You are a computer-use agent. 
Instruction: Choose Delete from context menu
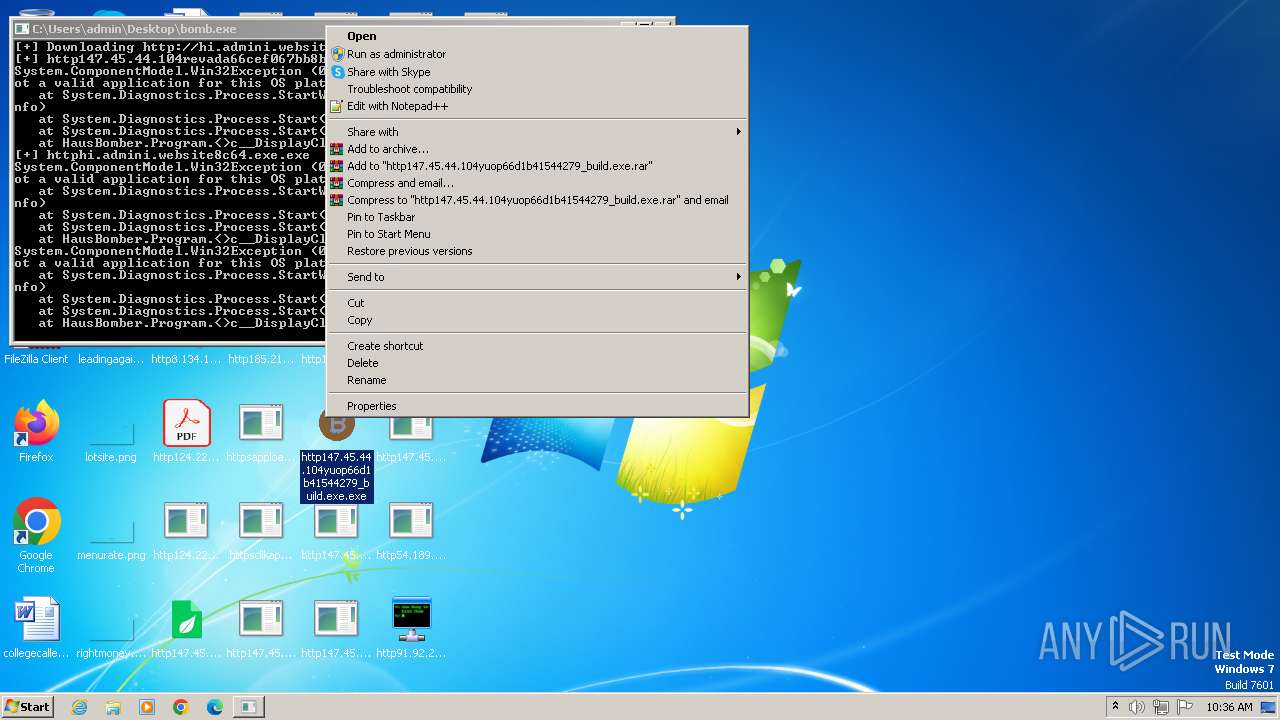[x=537, y=363]
